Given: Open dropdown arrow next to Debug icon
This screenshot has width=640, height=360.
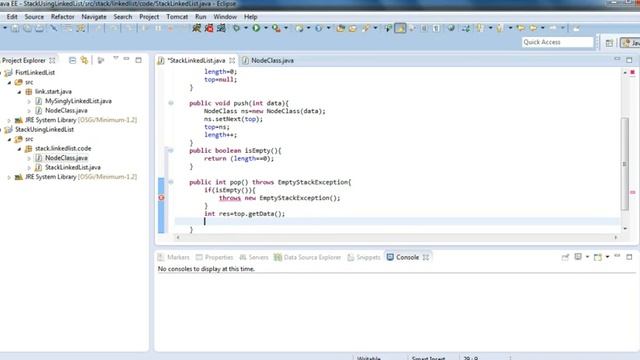Looking at the screenshot, I should 246,28.
